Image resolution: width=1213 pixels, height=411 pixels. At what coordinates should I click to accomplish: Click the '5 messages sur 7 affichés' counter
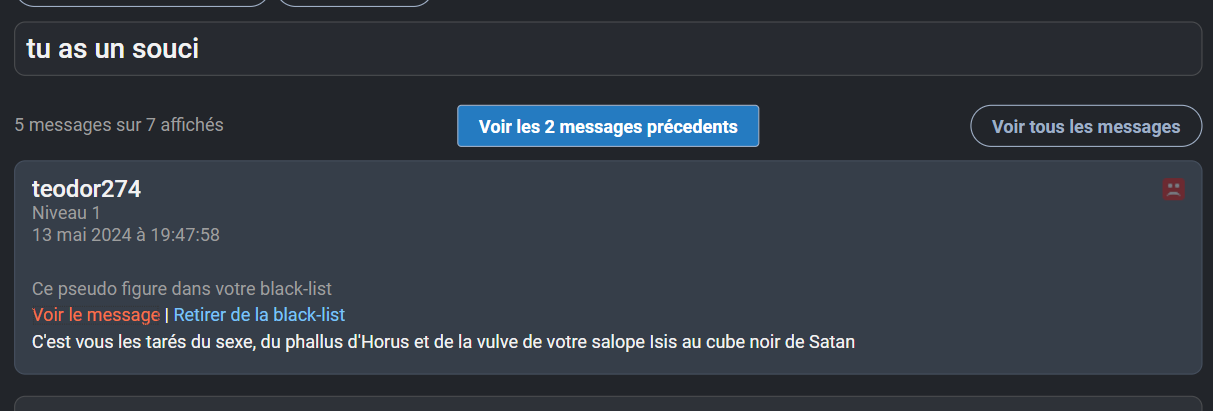click(x=119, y=125)
